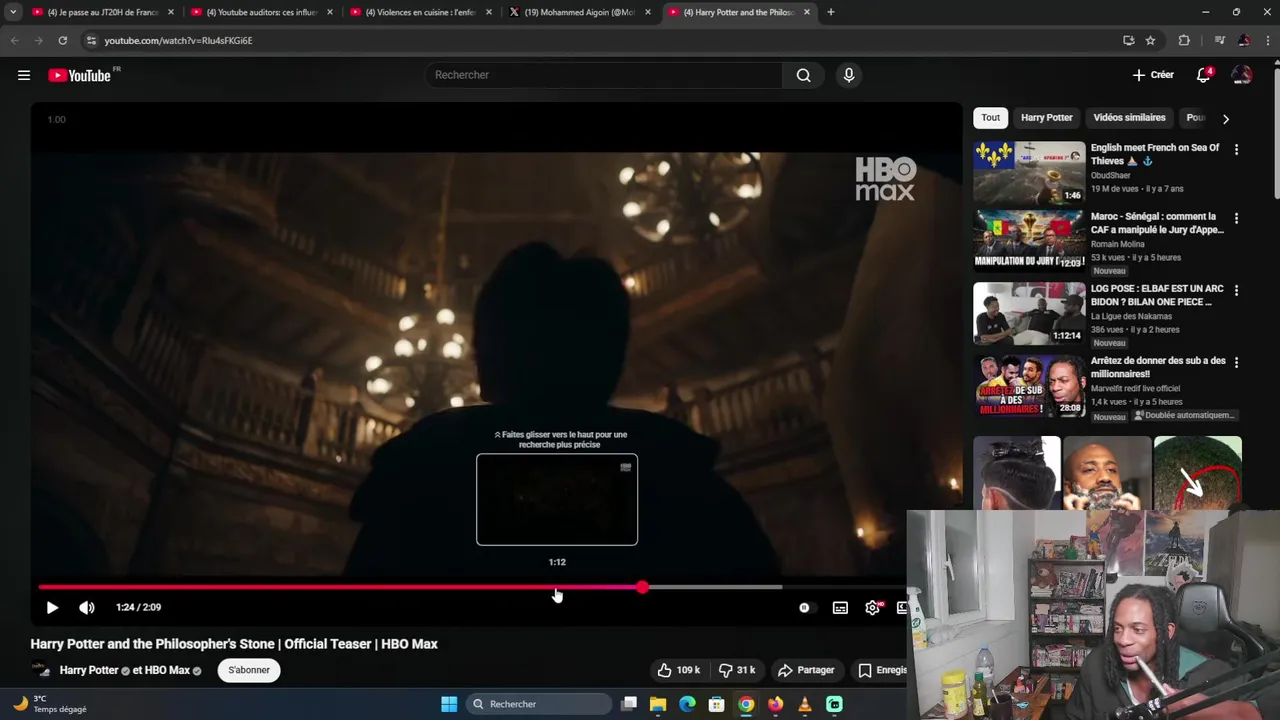
Task: Open options for Maroc - Sénégal video
Action: (x=1236, y=218)
